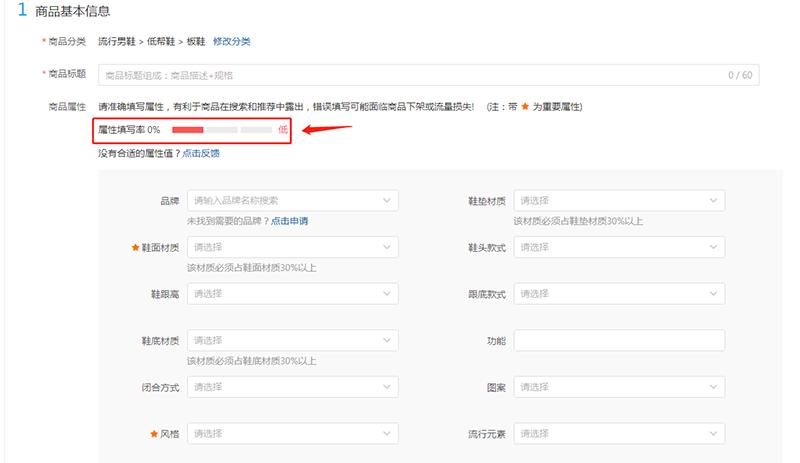
Task: Click the 修改分类 link
Action: (231, 41)
